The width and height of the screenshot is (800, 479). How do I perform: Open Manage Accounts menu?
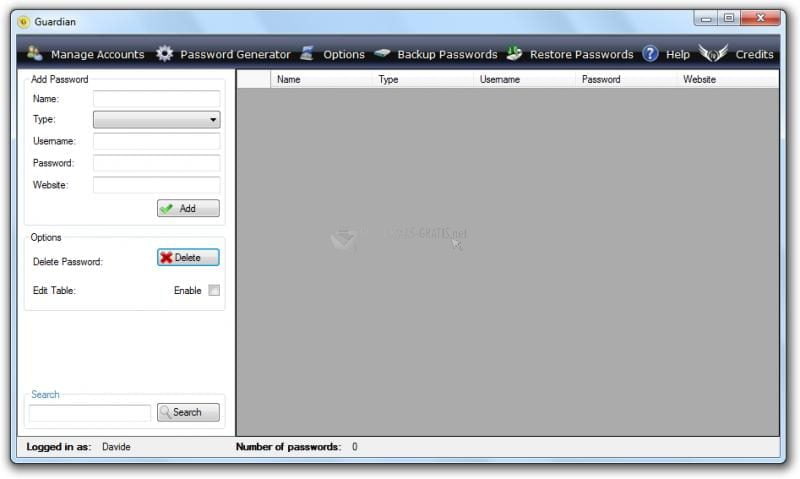click(97, 55)
